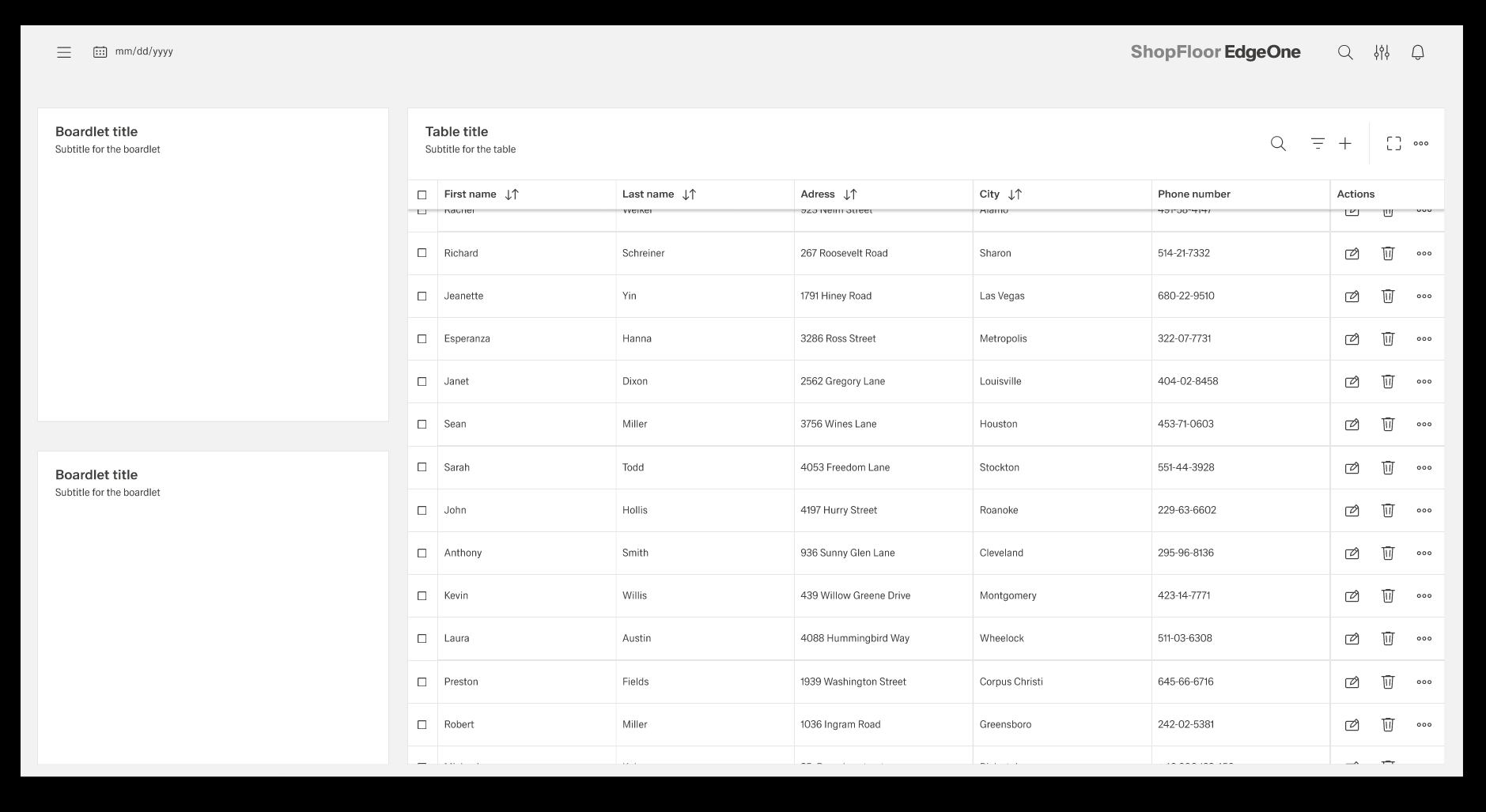
Task: Select the checkbox for Sean Miller
Action: [x=422, y=424]
